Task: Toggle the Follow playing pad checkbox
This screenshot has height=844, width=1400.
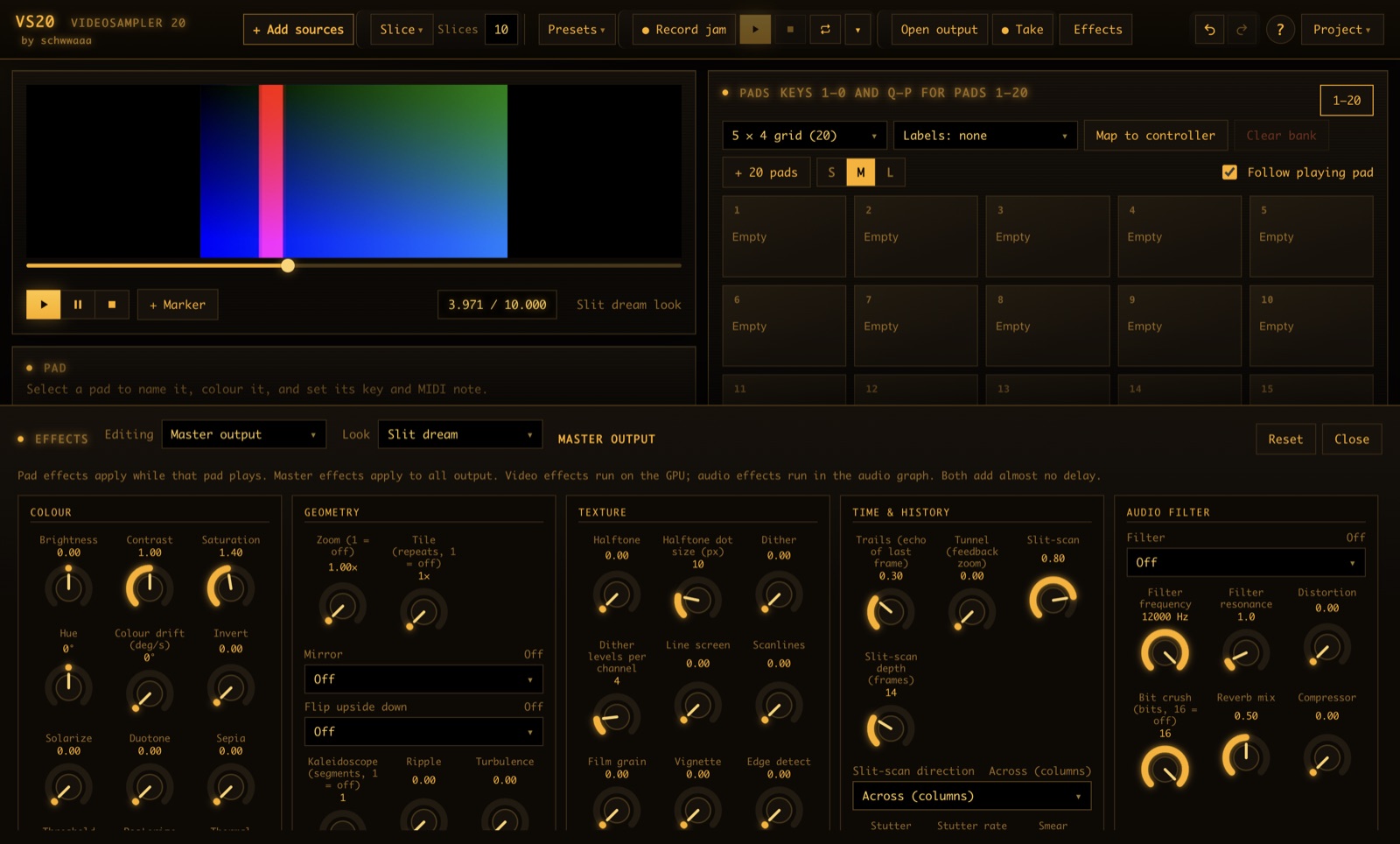Action: [1229, 172]
